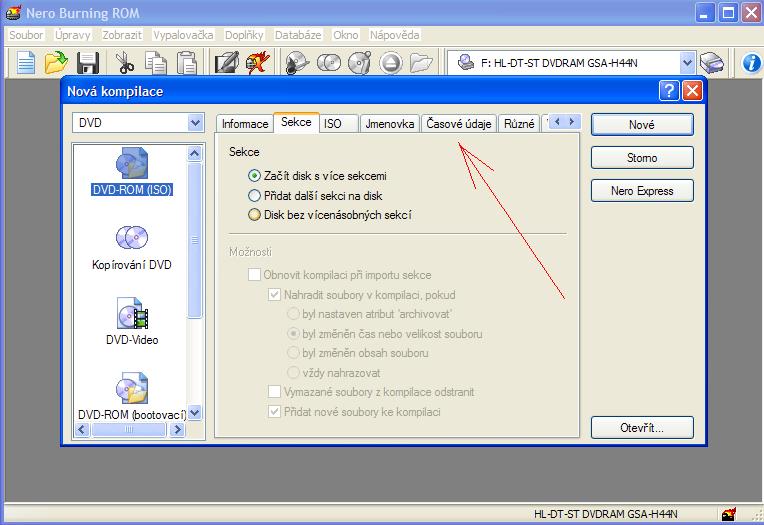Select the DVD-ROM (bootovací) compilation type
Viewport: 764px width, 525px height.
click(x=132, y=397)
